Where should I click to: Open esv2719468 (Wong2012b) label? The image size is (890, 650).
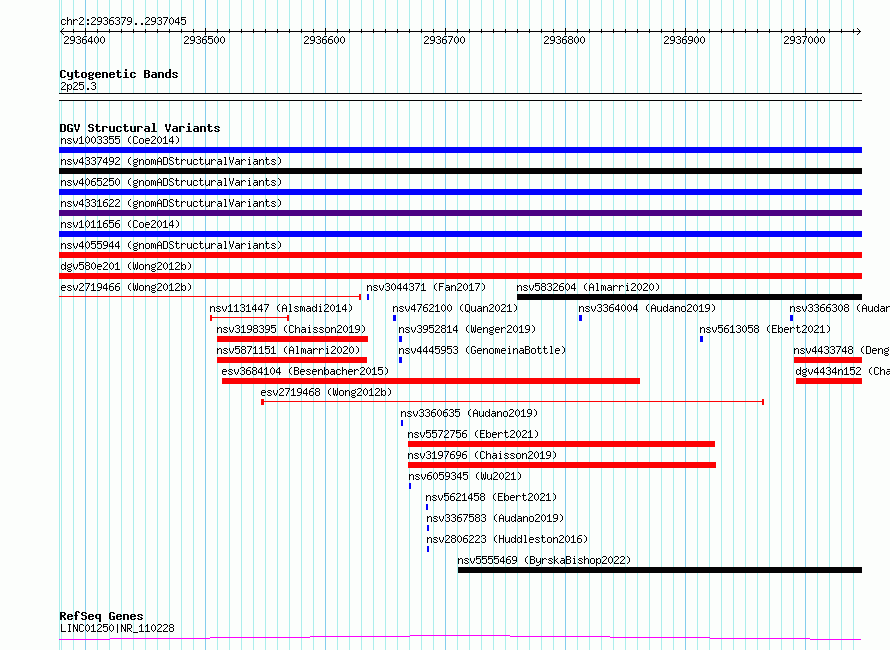coord(326,392)
